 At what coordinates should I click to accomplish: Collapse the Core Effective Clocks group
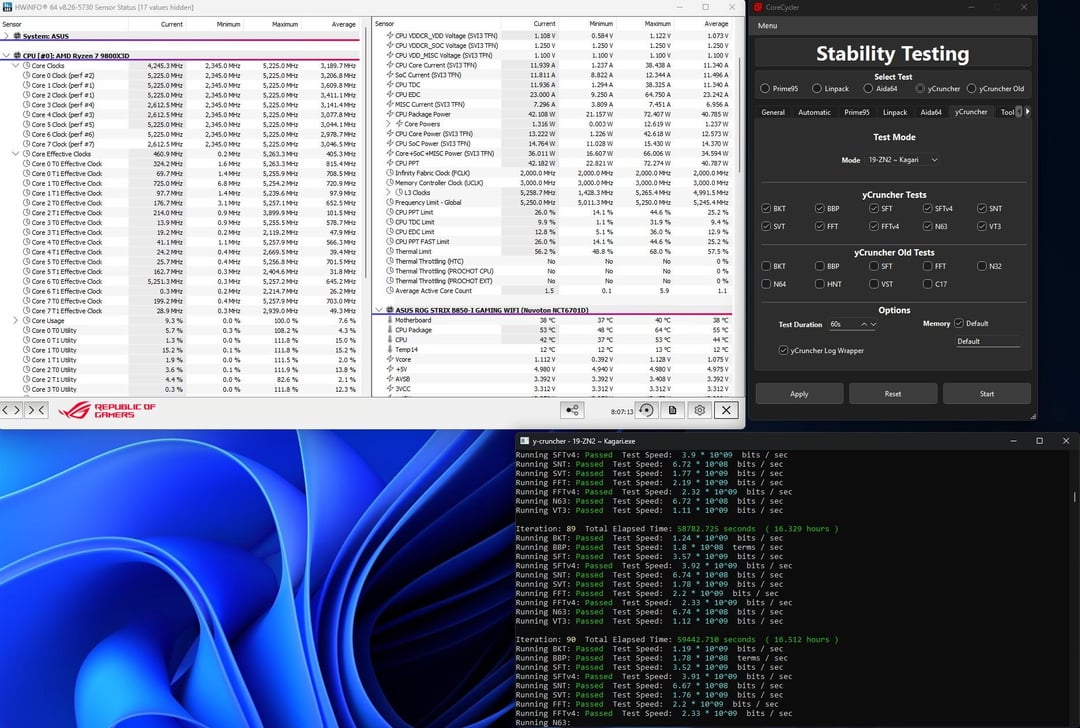click(x=16, y=154)
